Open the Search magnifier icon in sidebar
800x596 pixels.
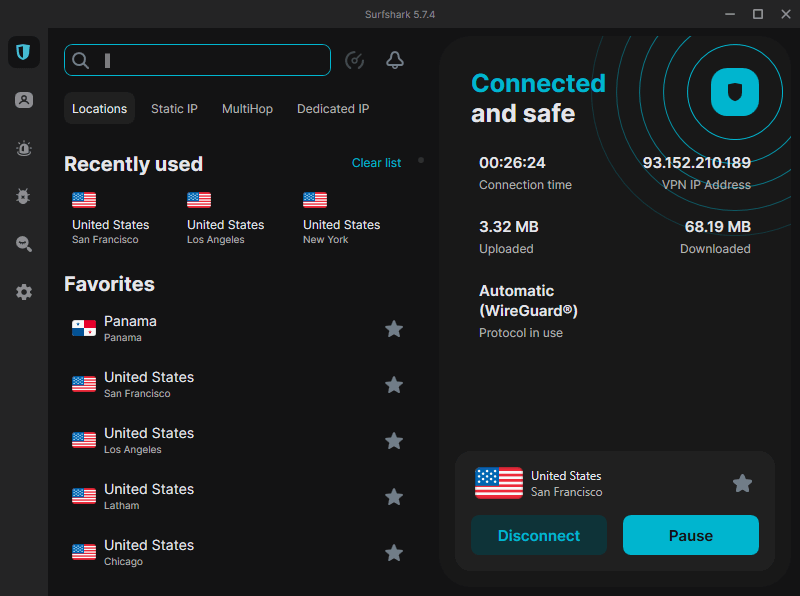pos(23,244)
